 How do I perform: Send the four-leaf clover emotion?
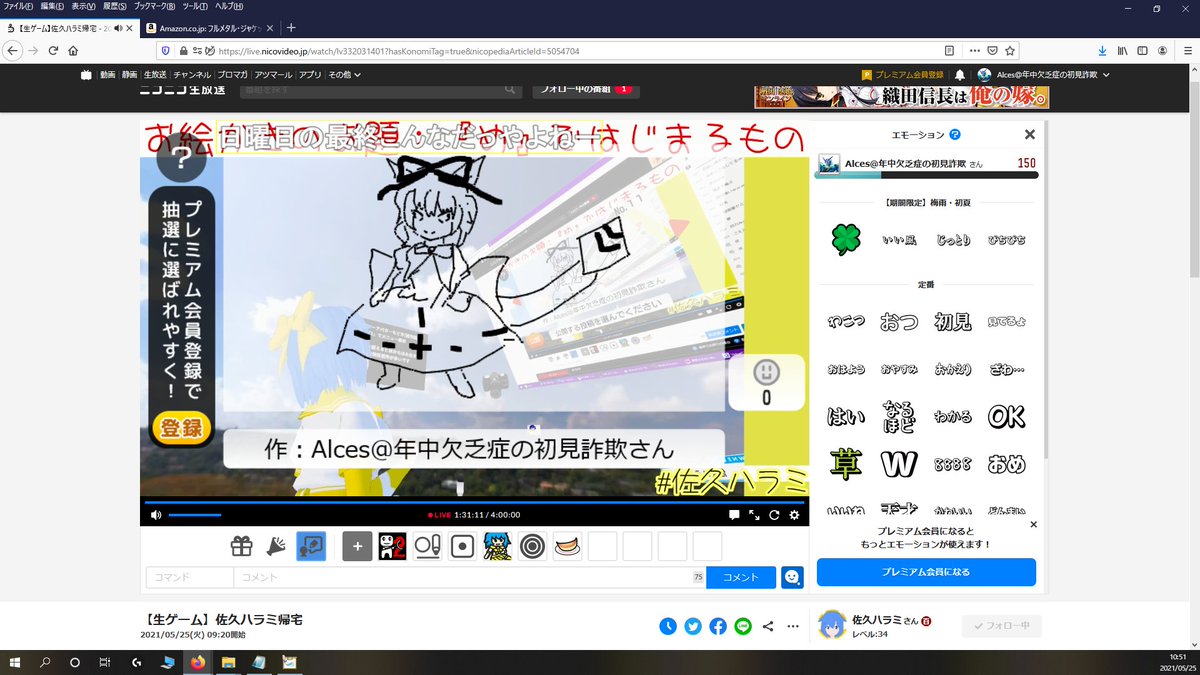846,239
